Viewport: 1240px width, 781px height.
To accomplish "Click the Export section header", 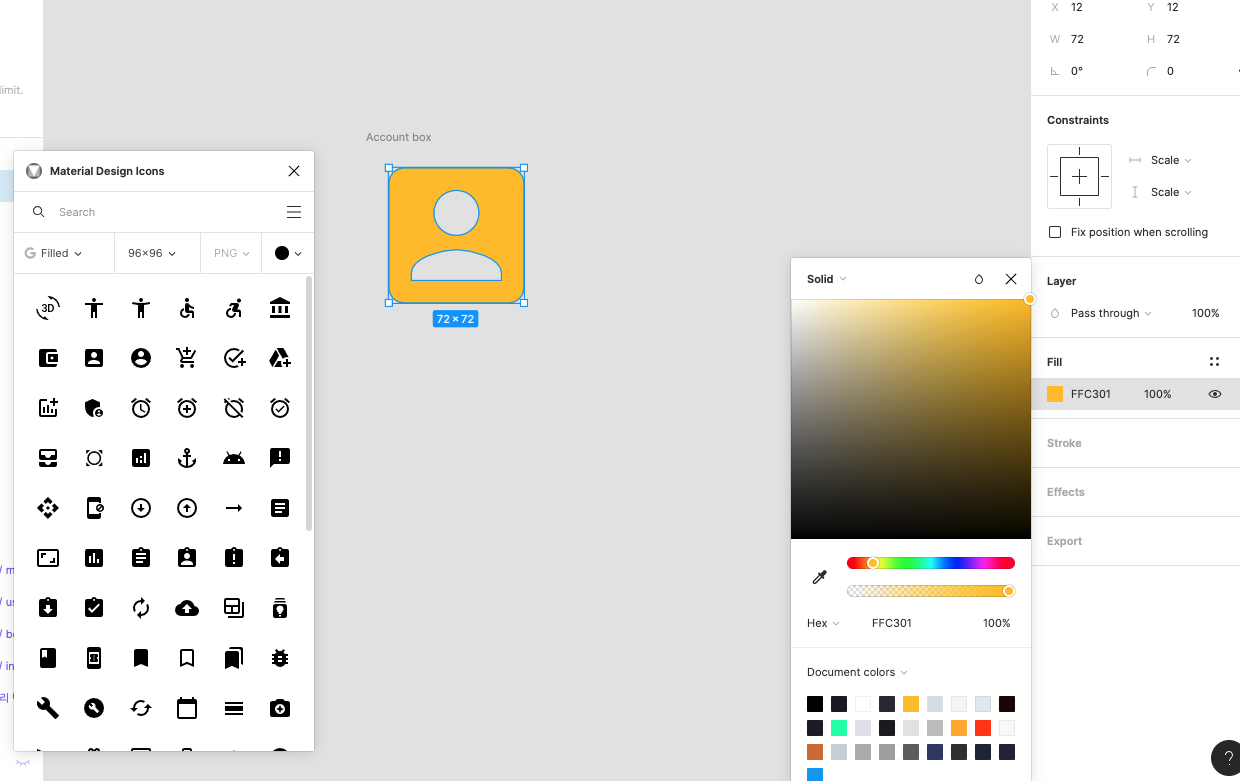I will pos(1064,541).
